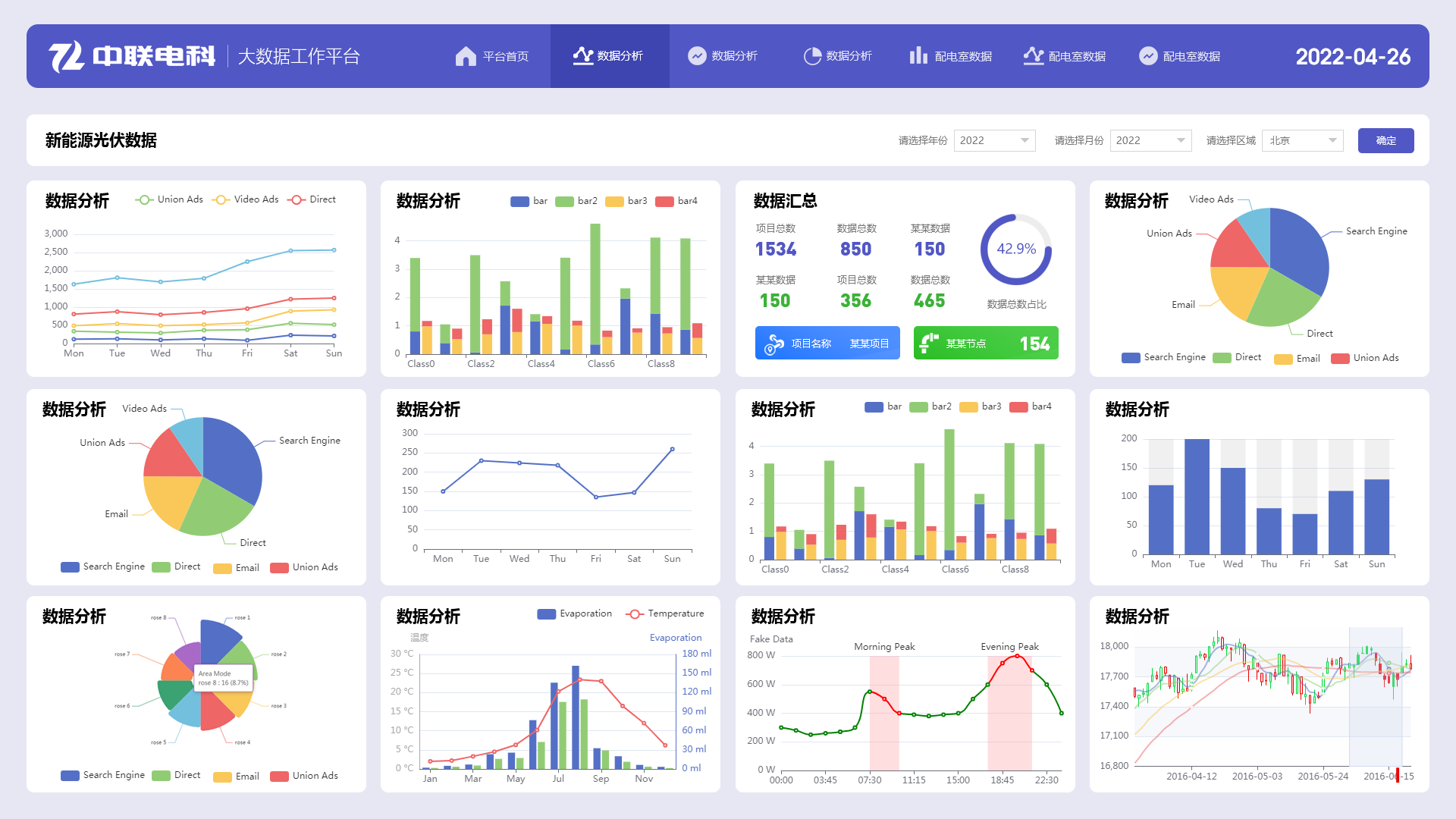Toggle bar legend in top-row bar chart
The image size is (1456, 819).
tap(529, 201)
